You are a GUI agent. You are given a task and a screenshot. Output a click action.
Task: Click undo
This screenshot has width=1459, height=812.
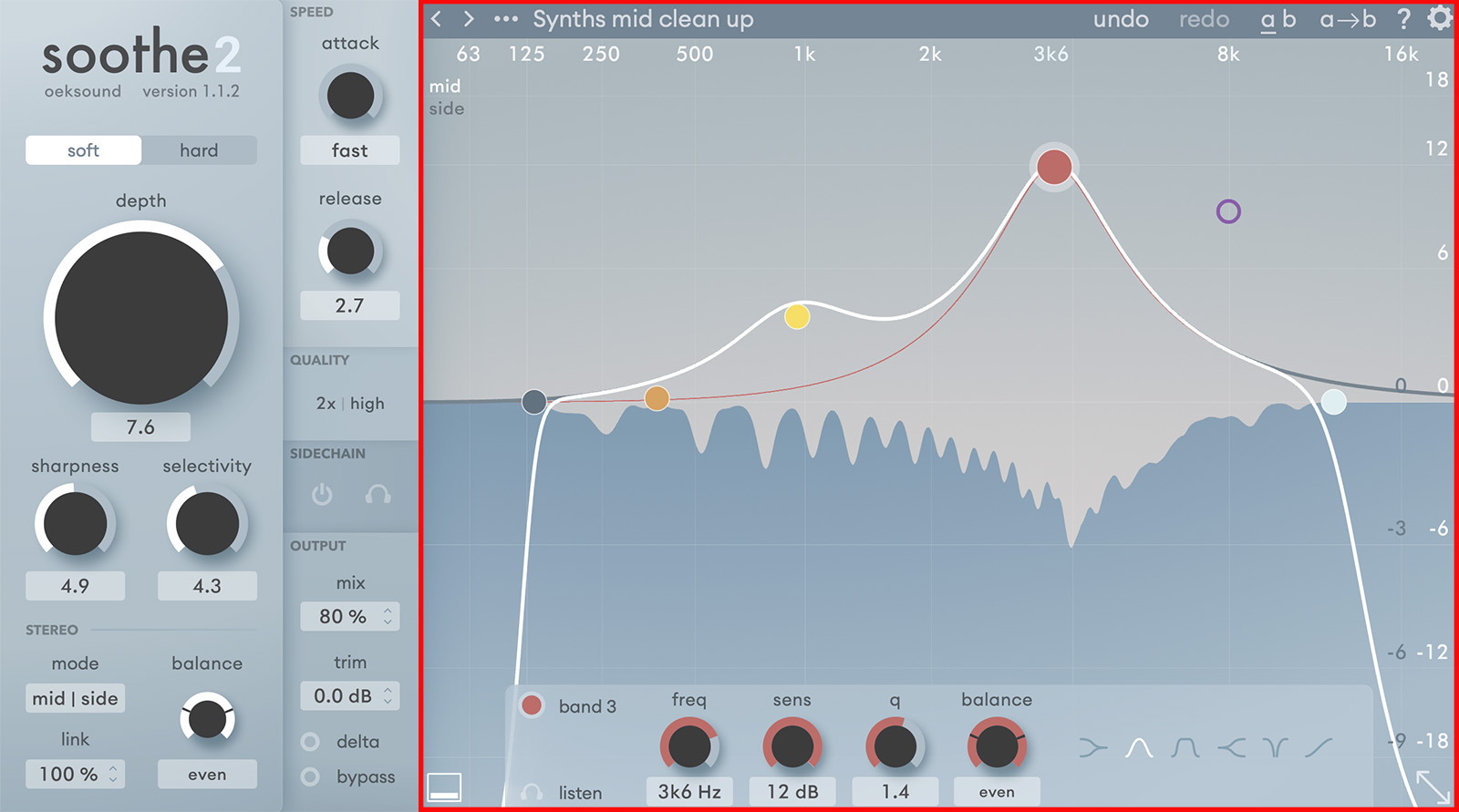pos(1121,19)
